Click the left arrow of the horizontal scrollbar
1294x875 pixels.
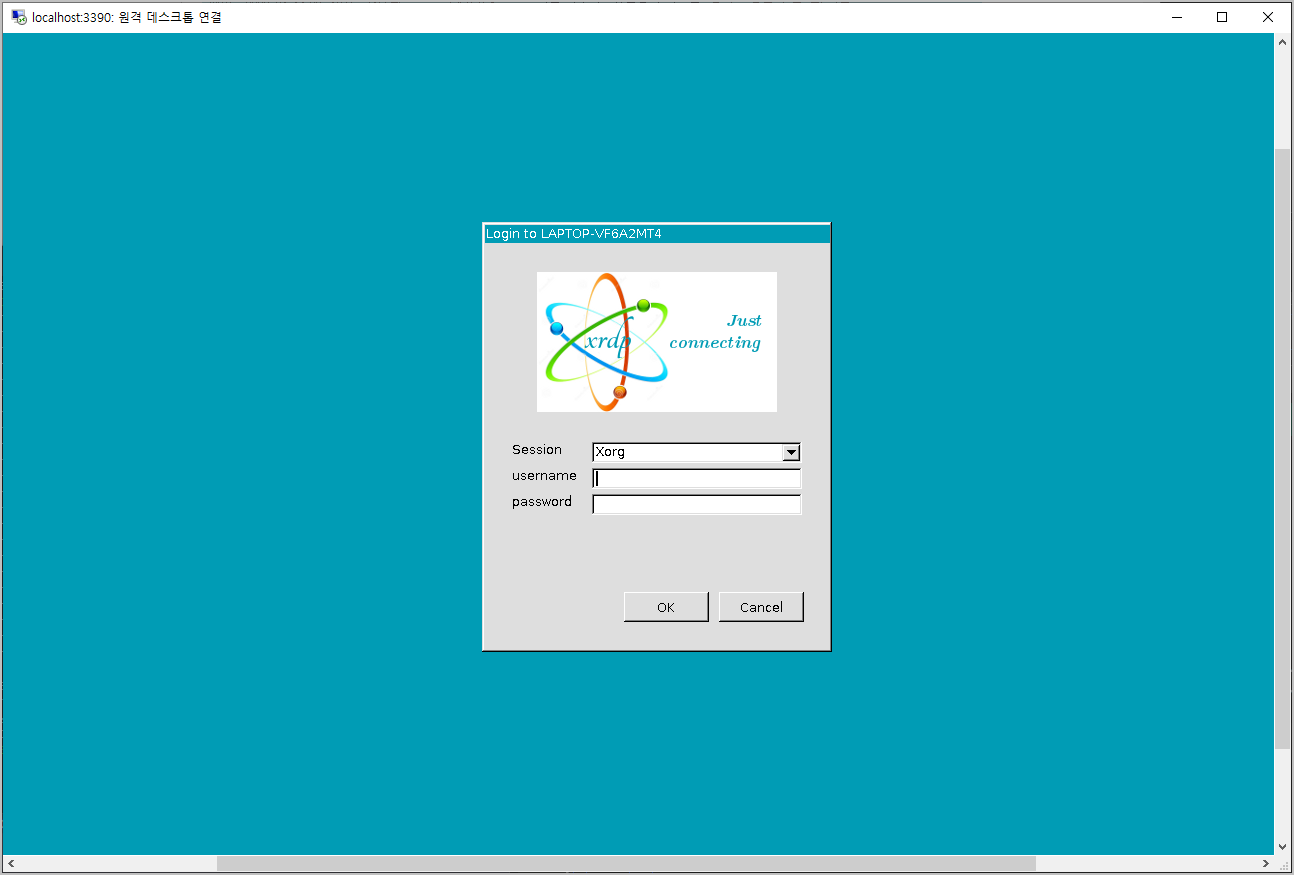pyautogui.click(x=11, y=863)
